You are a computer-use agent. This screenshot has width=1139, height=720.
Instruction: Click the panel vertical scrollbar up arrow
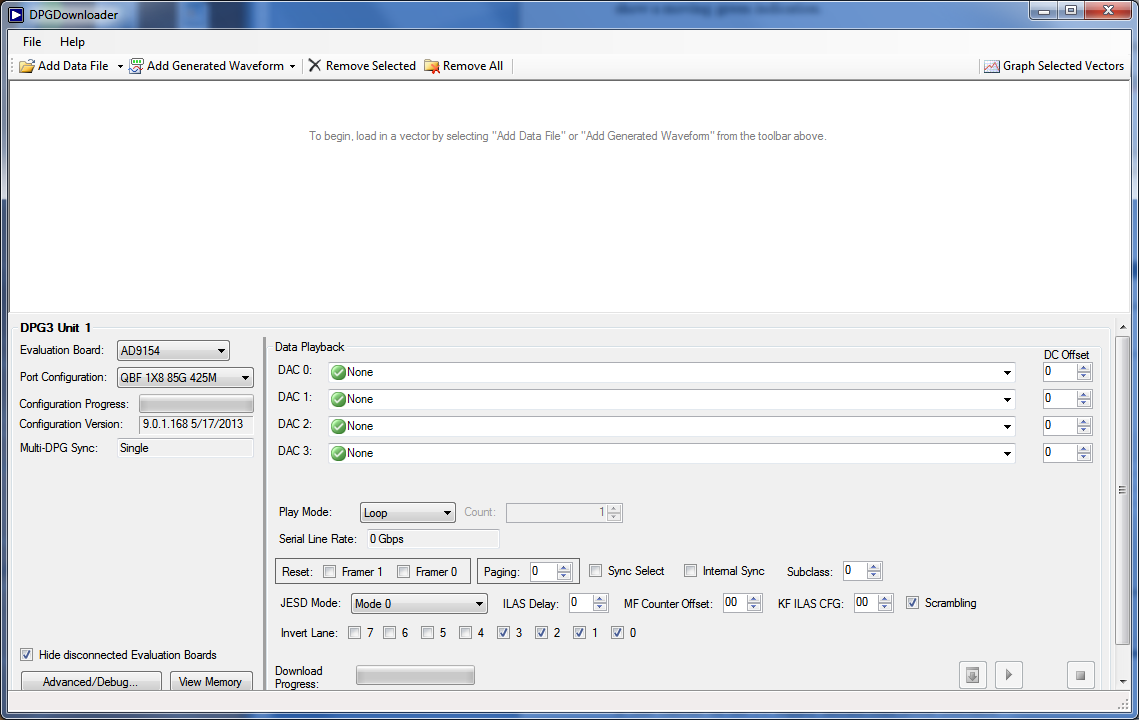pyautogui.click(x=1123, y=328)
